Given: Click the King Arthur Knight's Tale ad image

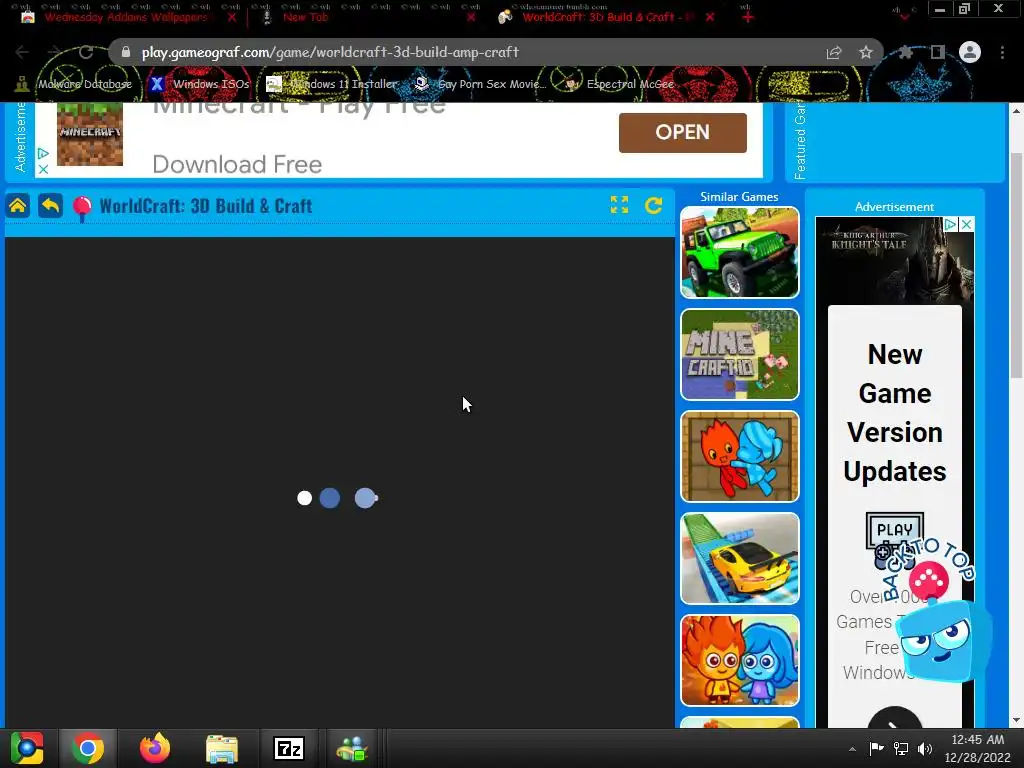Looking at the screenshot, I should [895, 260].
